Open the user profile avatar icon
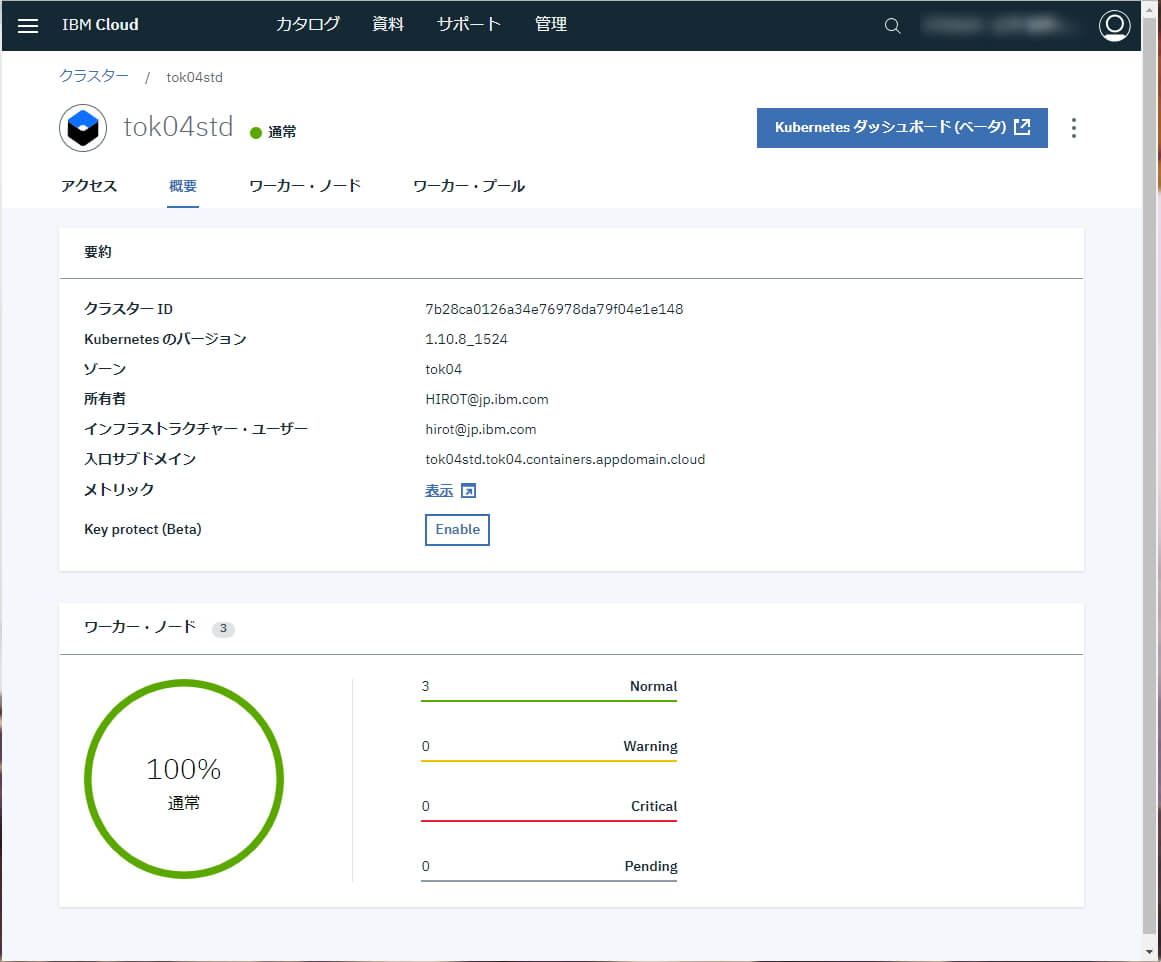This screenshot has height=962, width=1161. click(1114, 26)
